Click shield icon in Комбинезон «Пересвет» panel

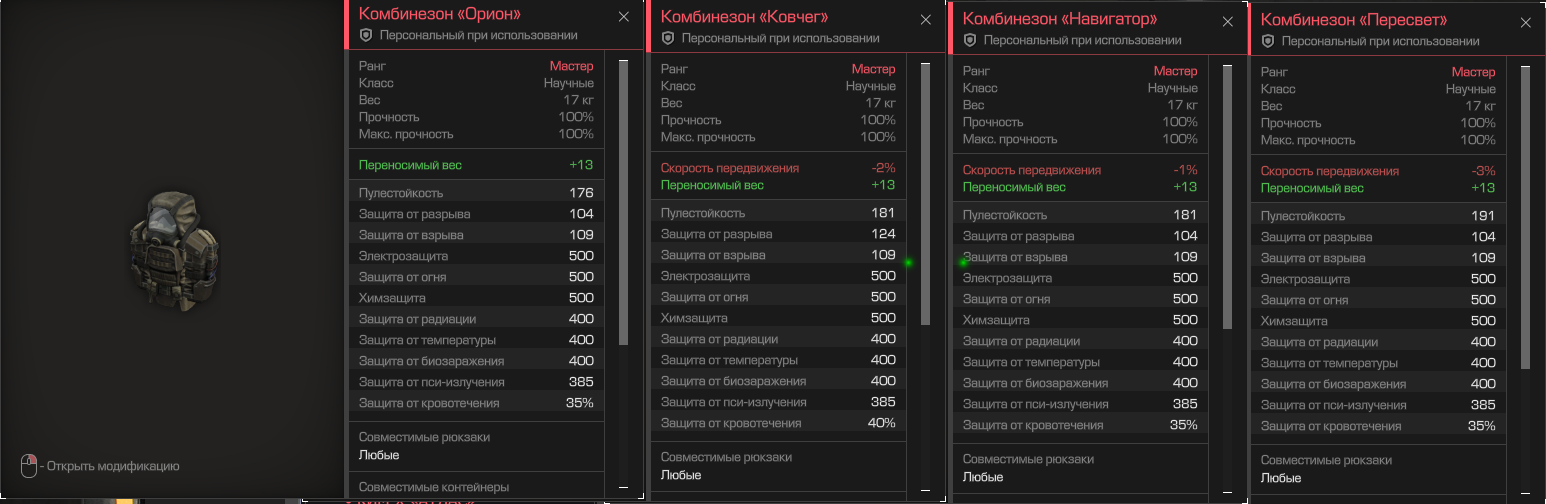1268,41
